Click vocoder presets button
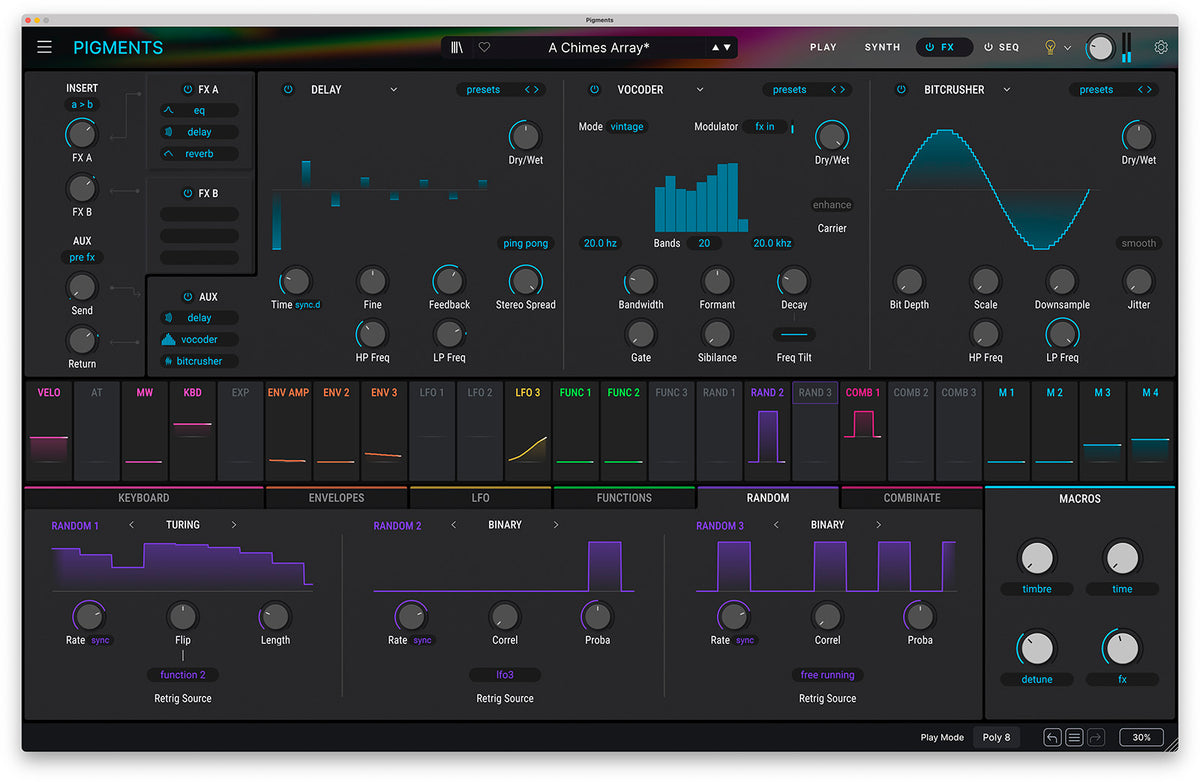The height and width of the screenshot is (782, 1200). pyautogui.click(x=789, y=90)
